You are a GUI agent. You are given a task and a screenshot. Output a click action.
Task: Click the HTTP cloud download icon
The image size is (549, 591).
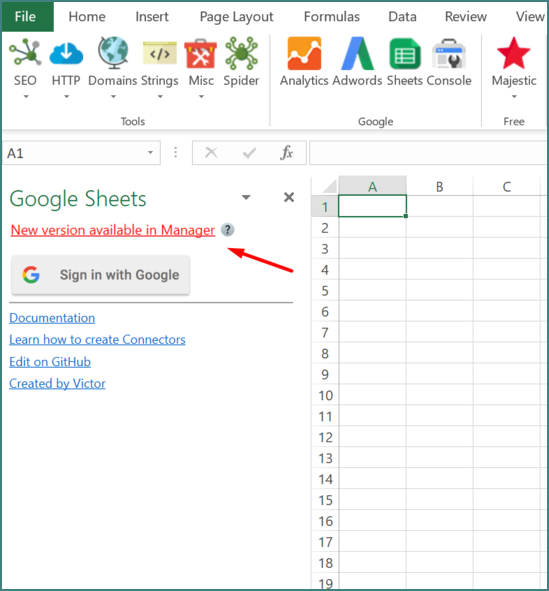click(x=66, y=53)
